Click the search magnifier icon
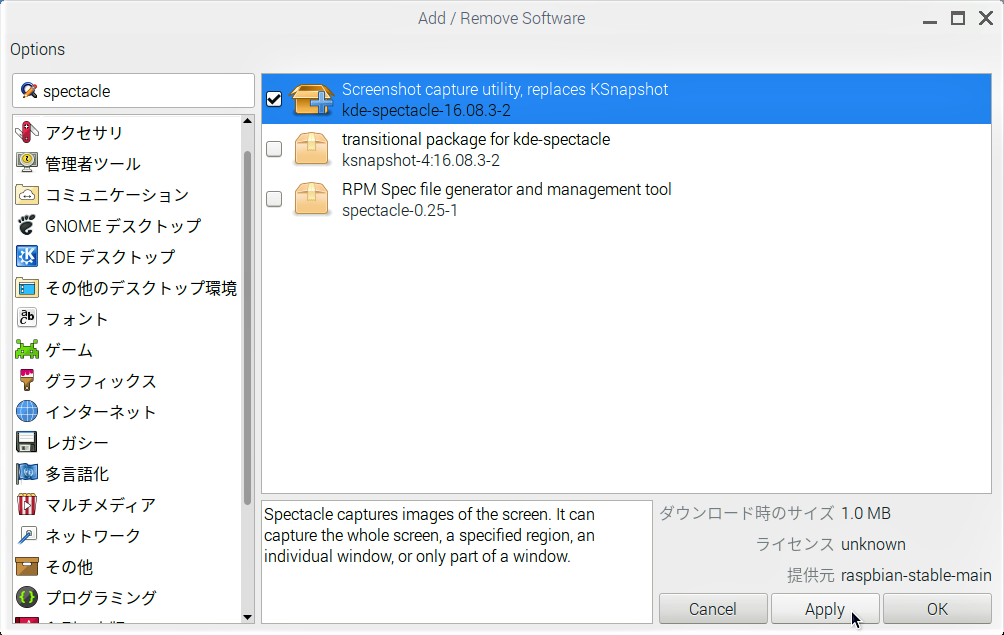 click(29, 90)
